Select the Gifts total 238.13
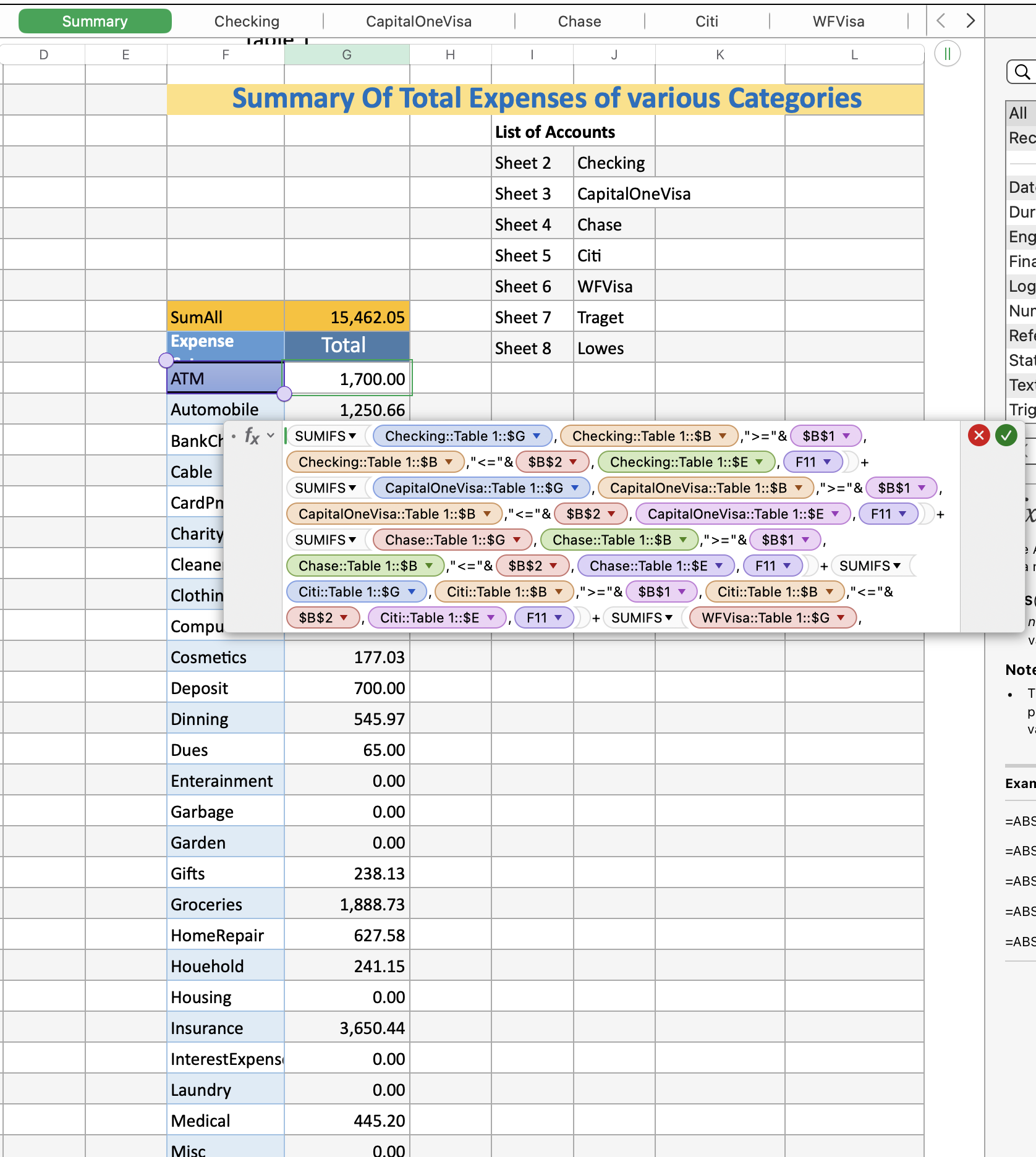Viewport: 1036px width, 1157px height. coord(347,873)
